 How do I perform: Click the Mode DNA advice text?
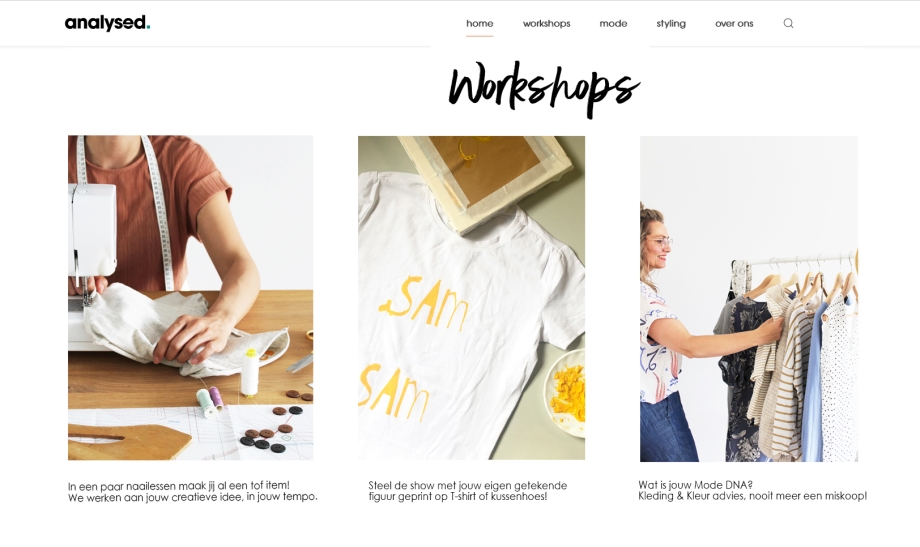pos(752,491)
